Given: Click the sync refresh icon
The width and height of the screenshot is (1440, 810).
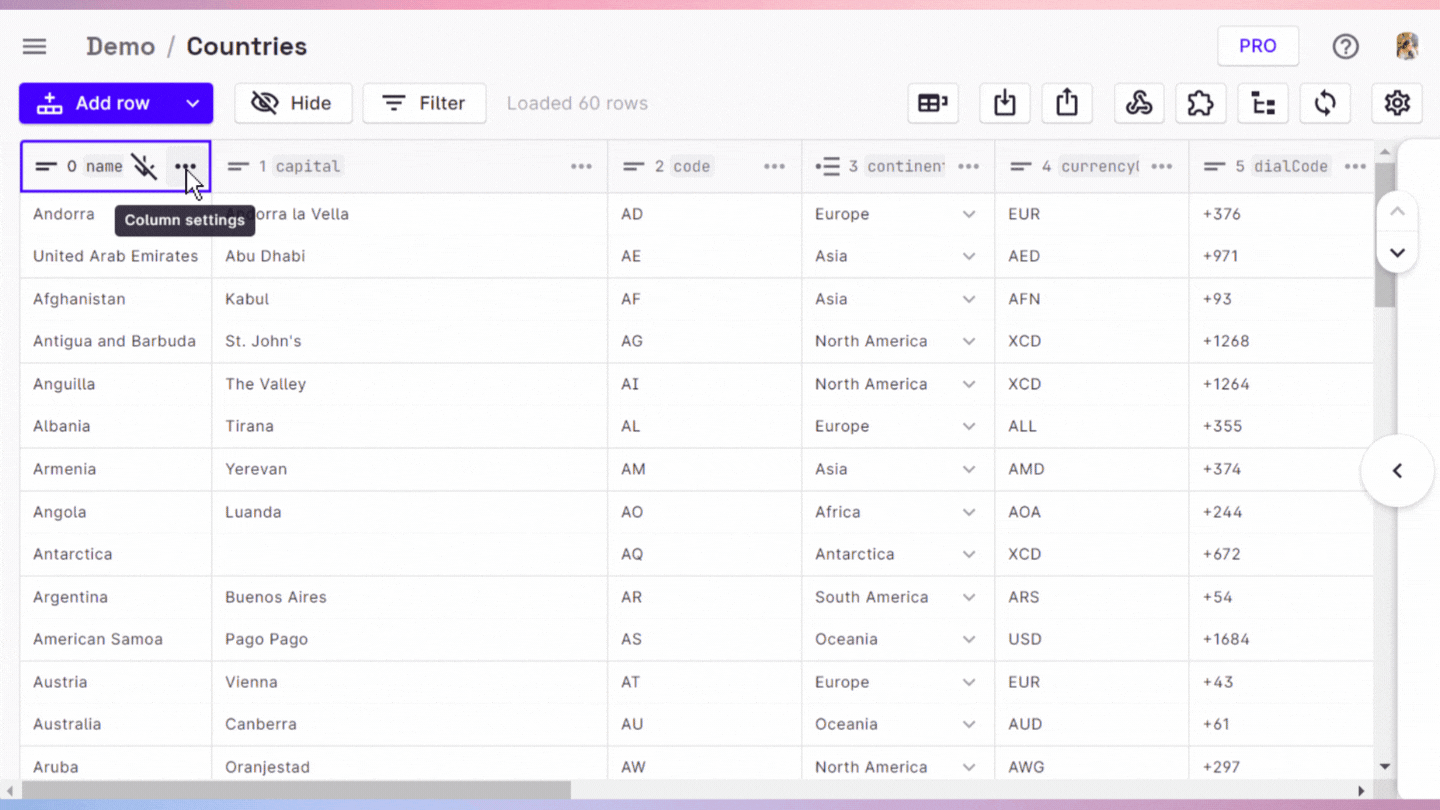Looking at the screenshot, I should point(1325,103).
